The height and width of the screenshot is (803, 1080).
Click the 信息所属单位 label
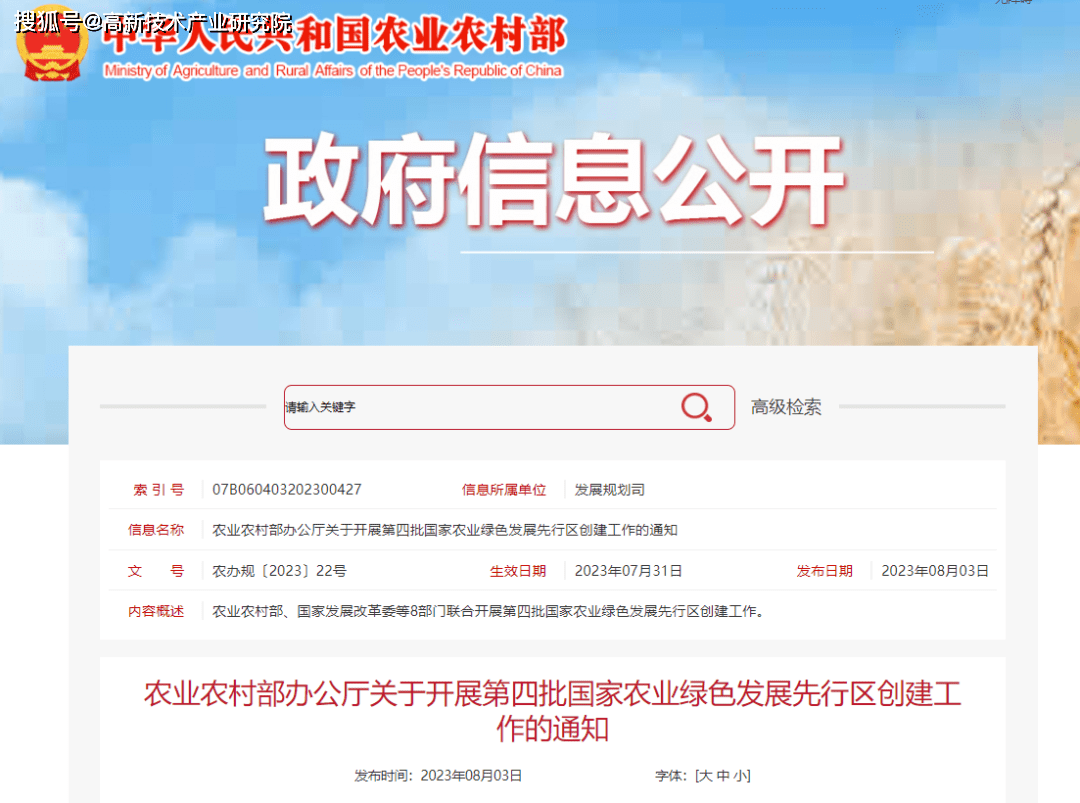(x=503, y=490)
